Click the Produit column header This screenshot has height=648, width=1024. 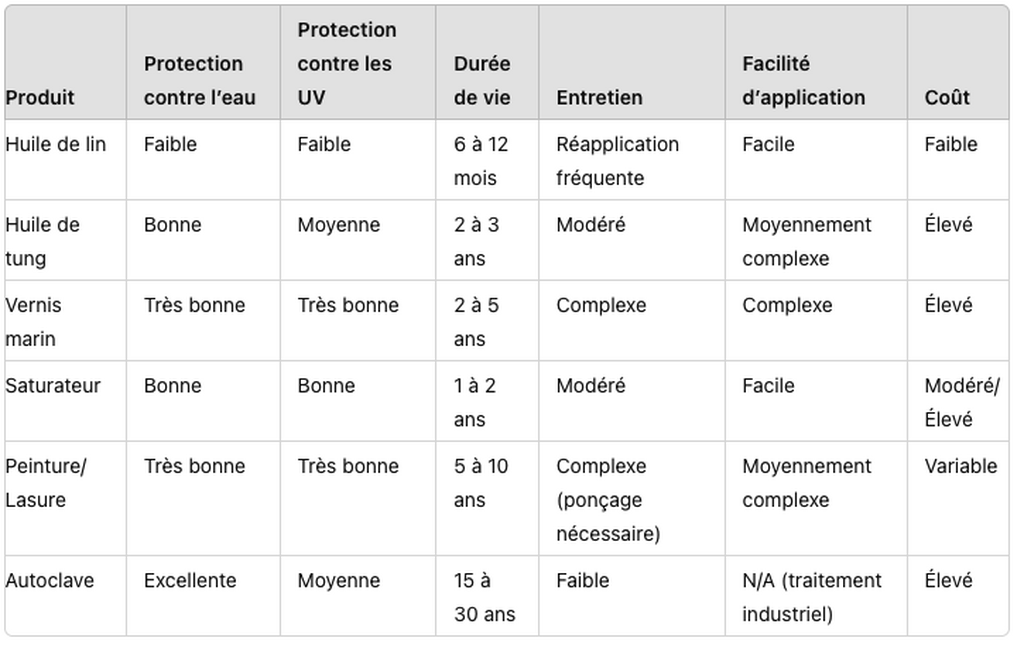[40, 97]
